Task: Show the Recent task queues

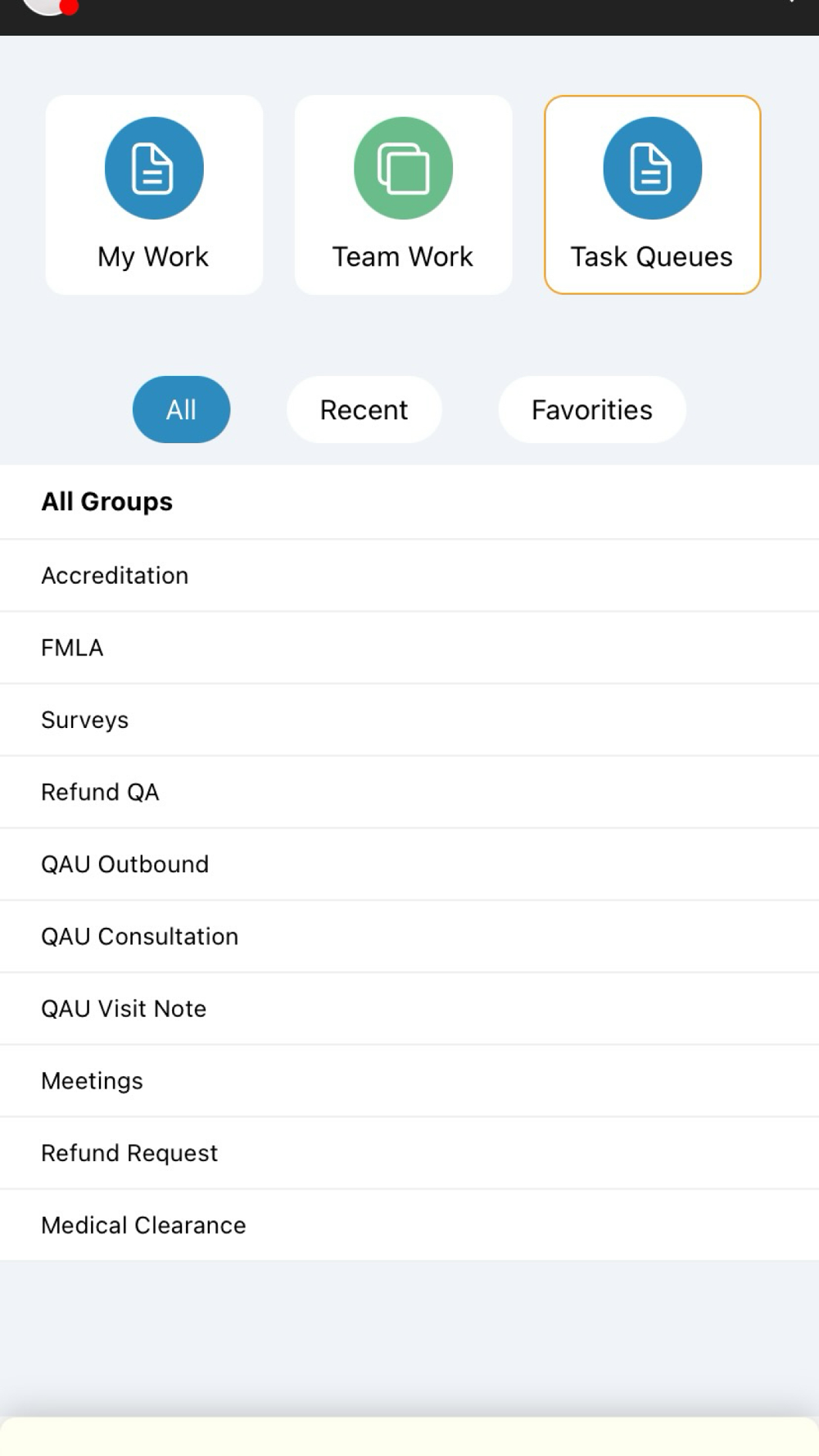Action: tap(364, 409)
